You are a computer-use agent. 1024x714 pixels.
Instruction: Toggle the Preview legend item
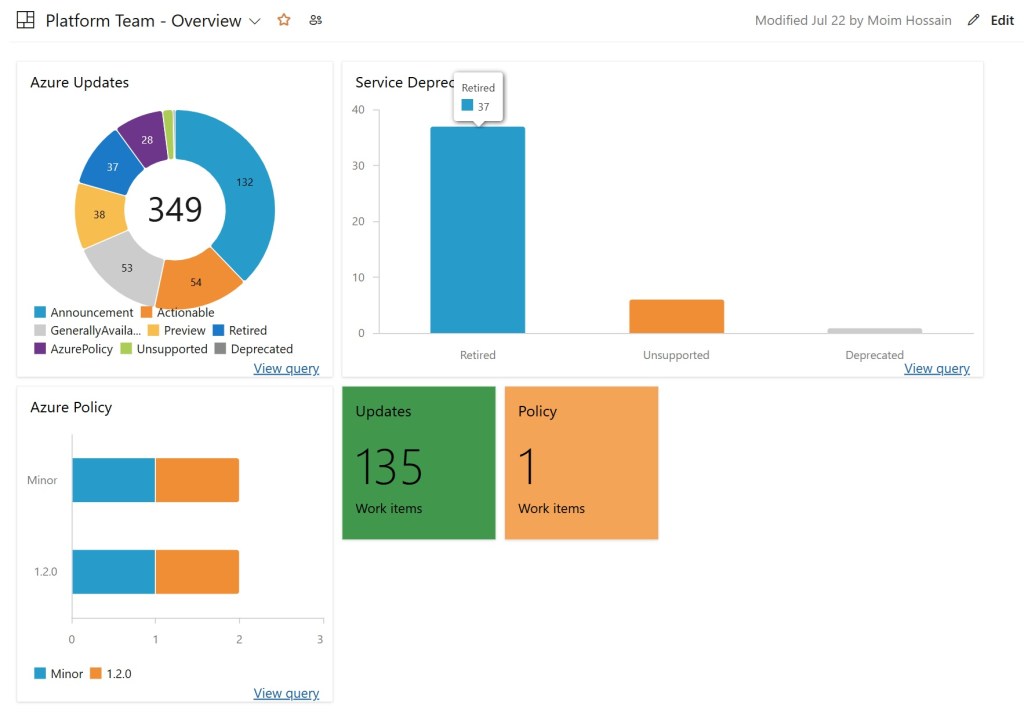click(184, 330)
